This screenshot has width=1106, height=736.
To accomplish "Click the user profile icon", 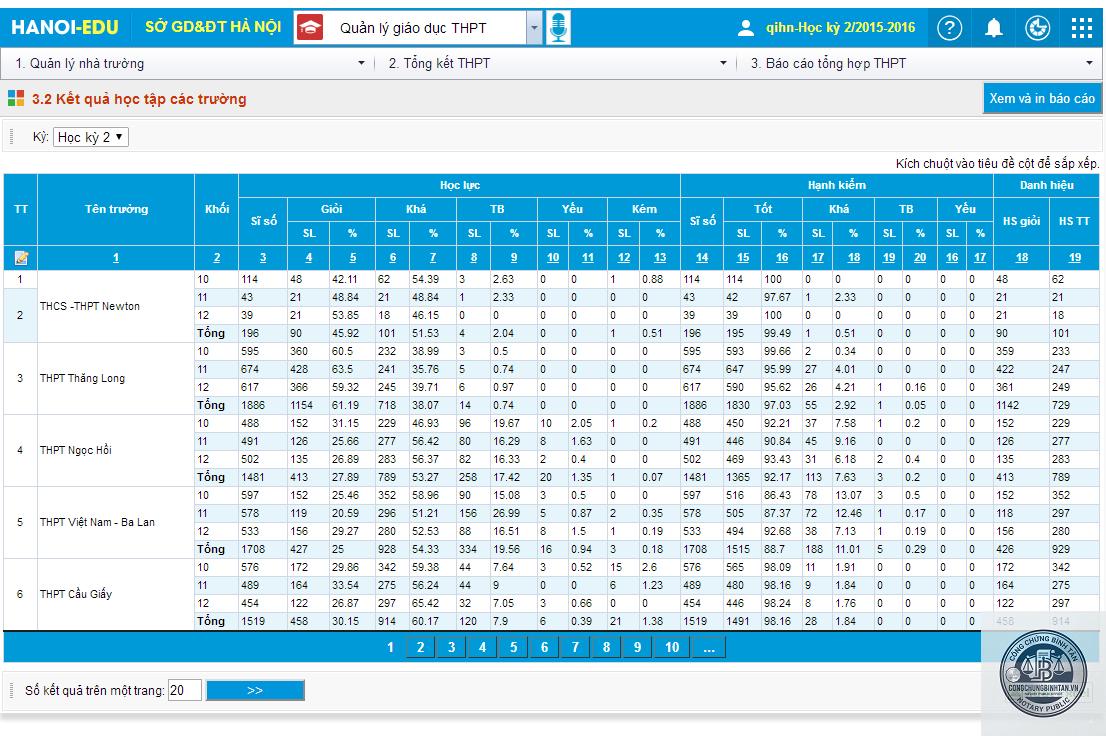I will coord(746,28).
